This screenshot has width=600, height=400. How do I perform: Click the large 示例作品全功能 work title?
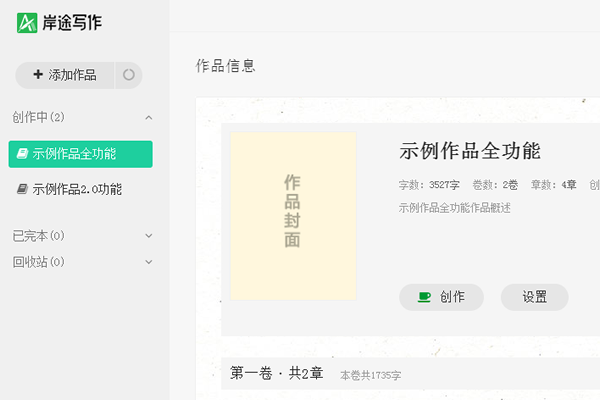coord(469,152)
